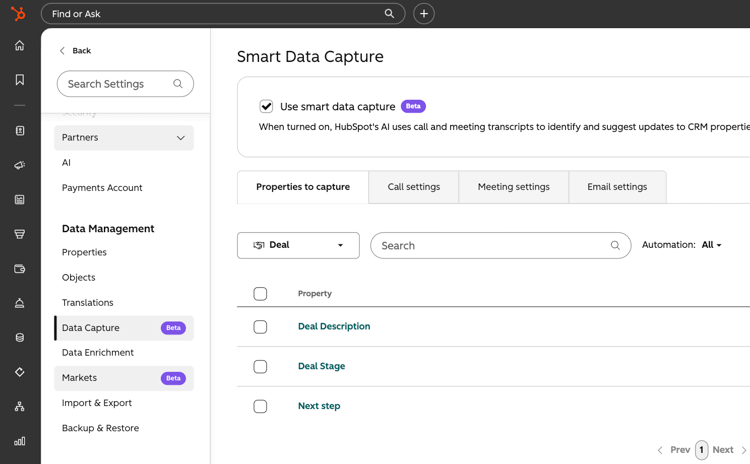This screenshot has width=750, height=464.
Task: Open the Deal Stage property link
Action: coord(321,366)
